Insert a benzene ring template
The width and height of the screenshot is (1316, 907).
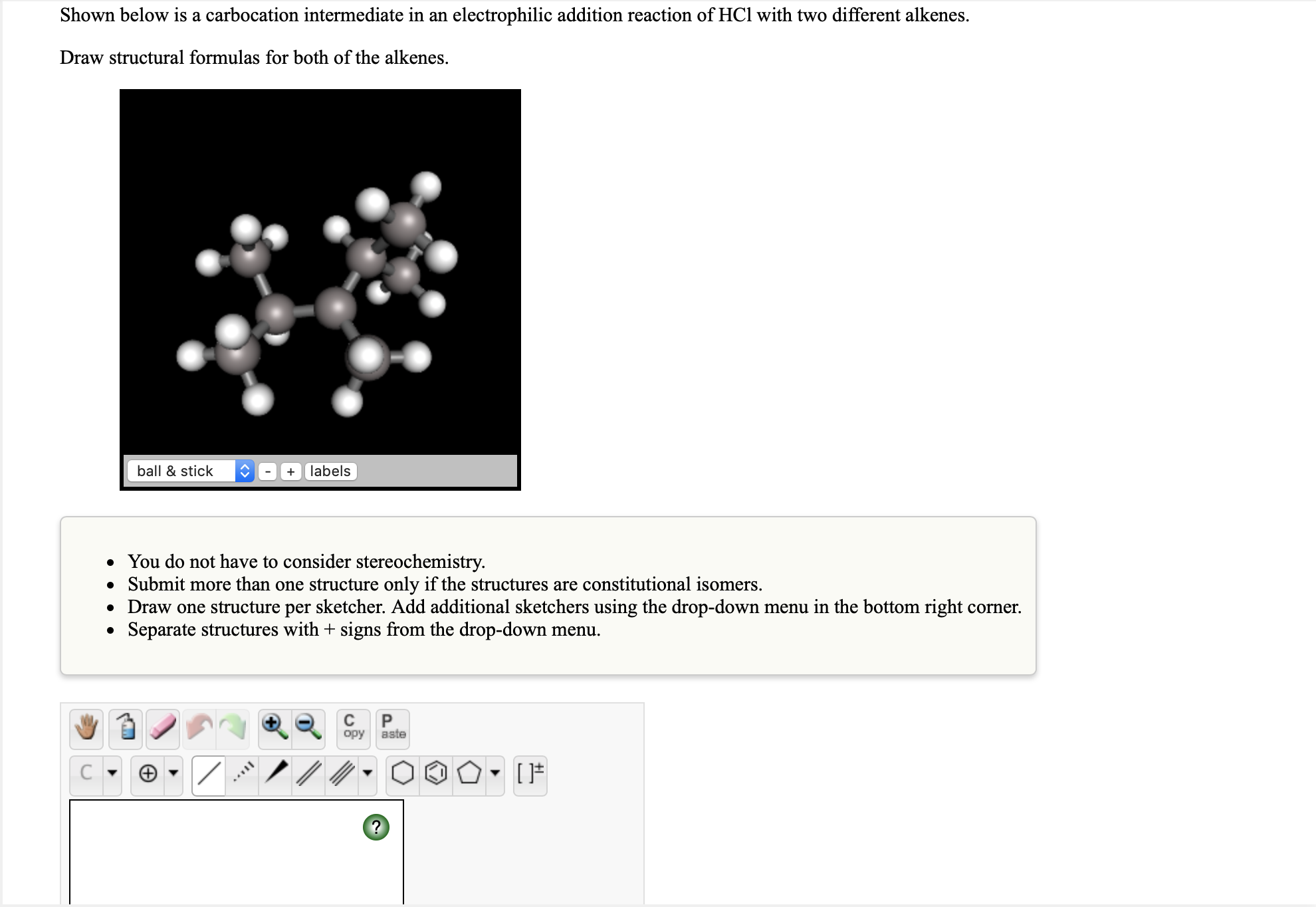[436, 775]
